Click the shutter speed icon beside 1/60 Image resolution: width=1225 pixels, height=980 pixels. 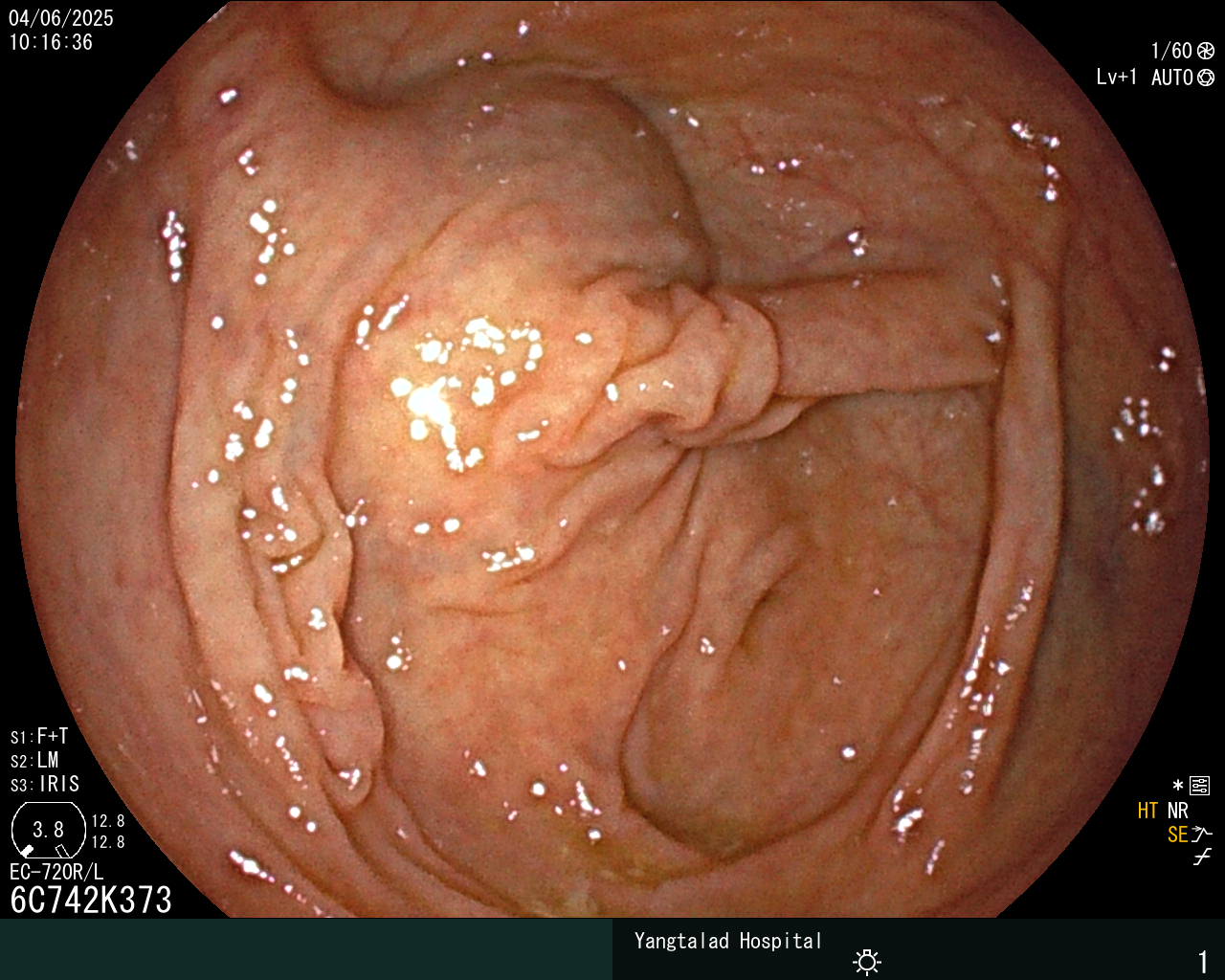tap(1205, 51)
